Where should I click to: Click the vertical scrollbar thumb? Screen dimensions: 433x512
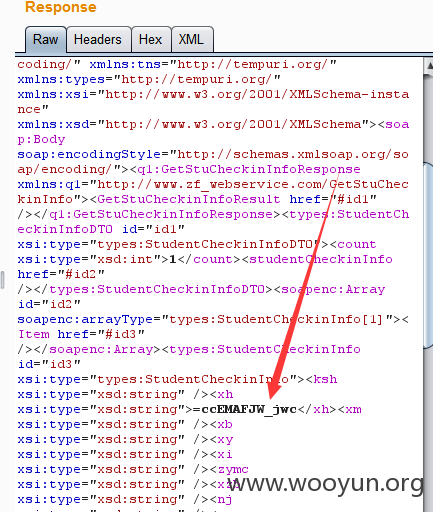click(428, 255)
